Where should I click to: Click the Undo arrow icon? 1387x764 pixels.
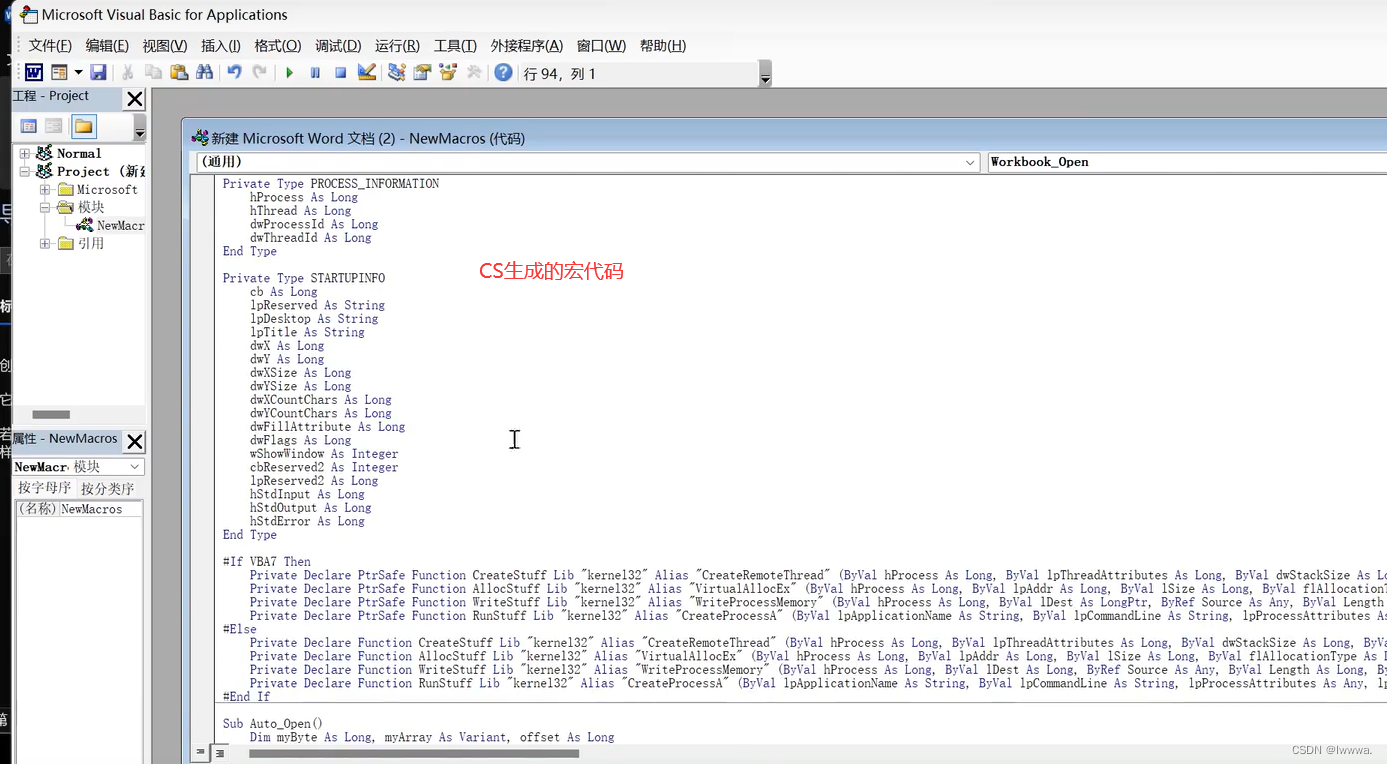click(234, 72)
